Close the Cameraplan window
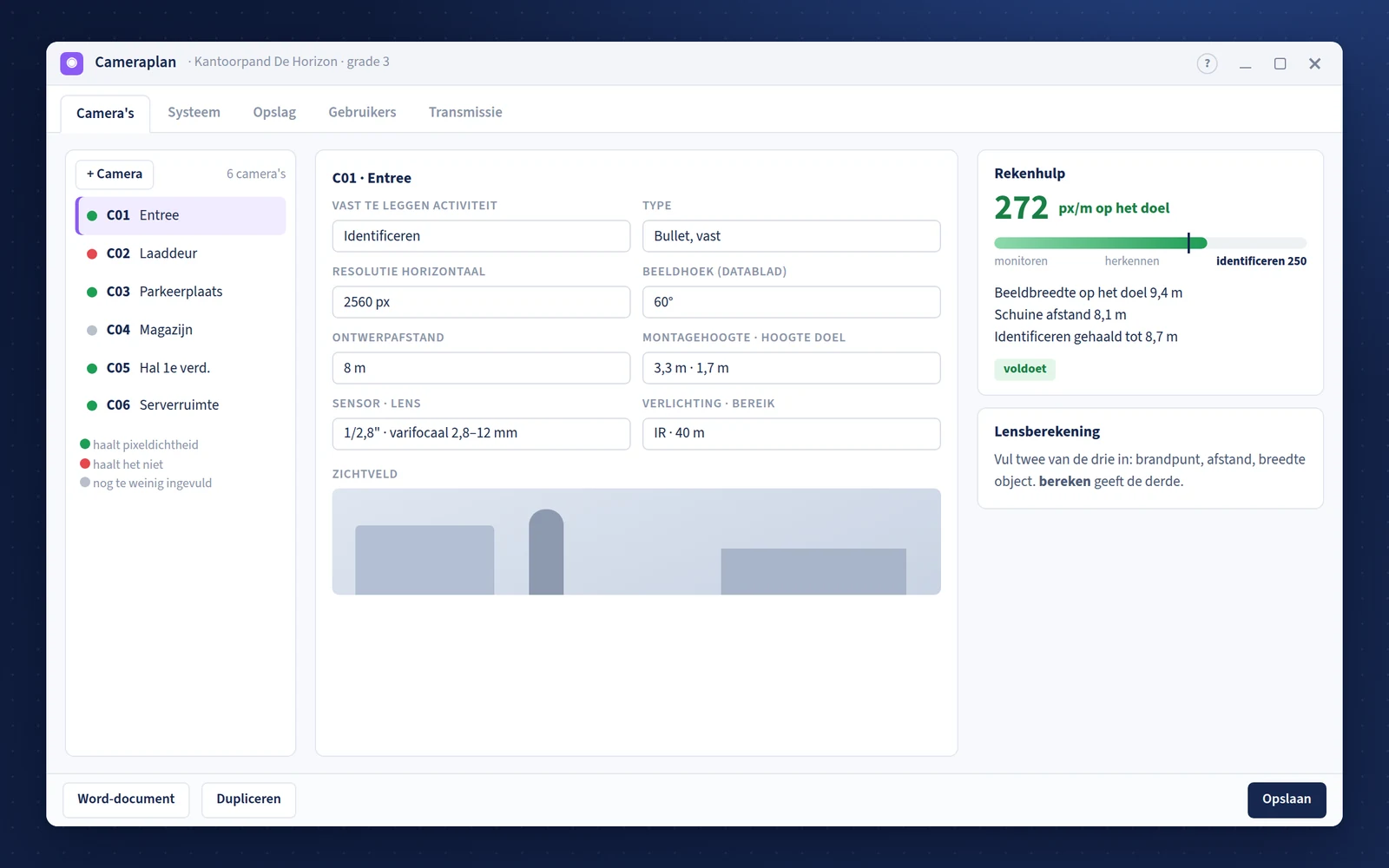 [x=1314, y=63]
